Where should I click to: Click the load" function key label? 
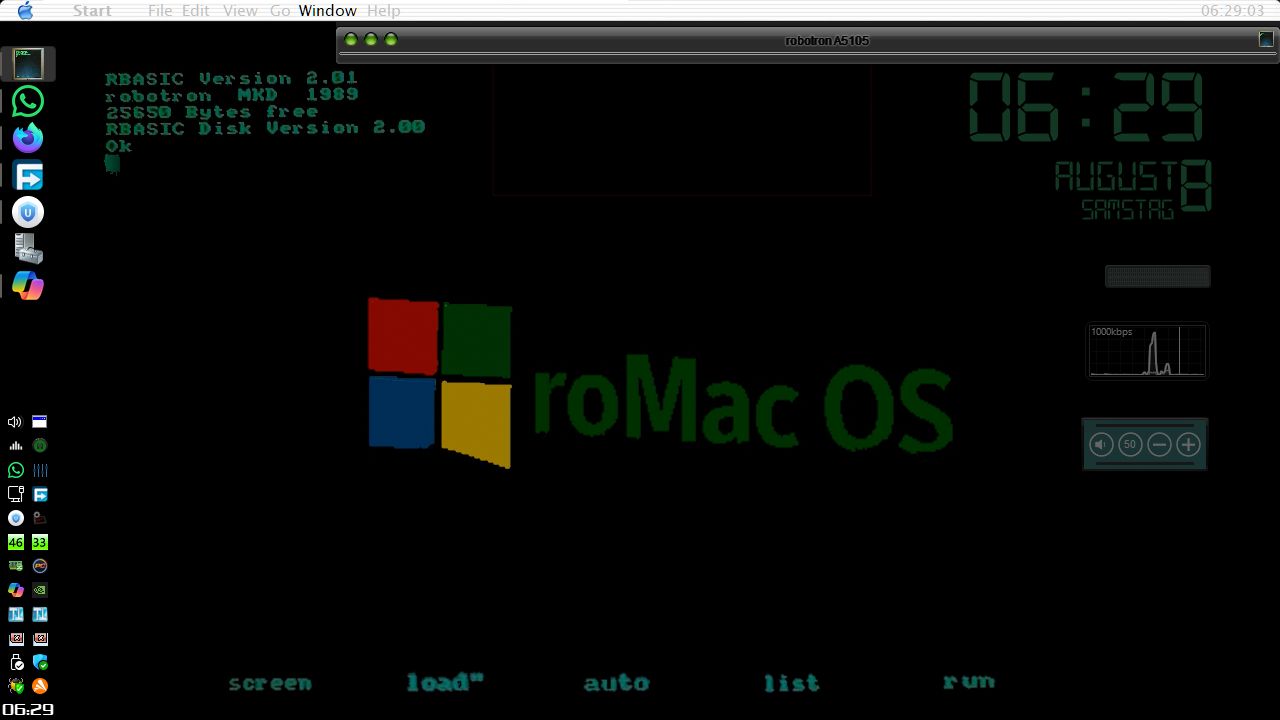[x=445, y=682]
